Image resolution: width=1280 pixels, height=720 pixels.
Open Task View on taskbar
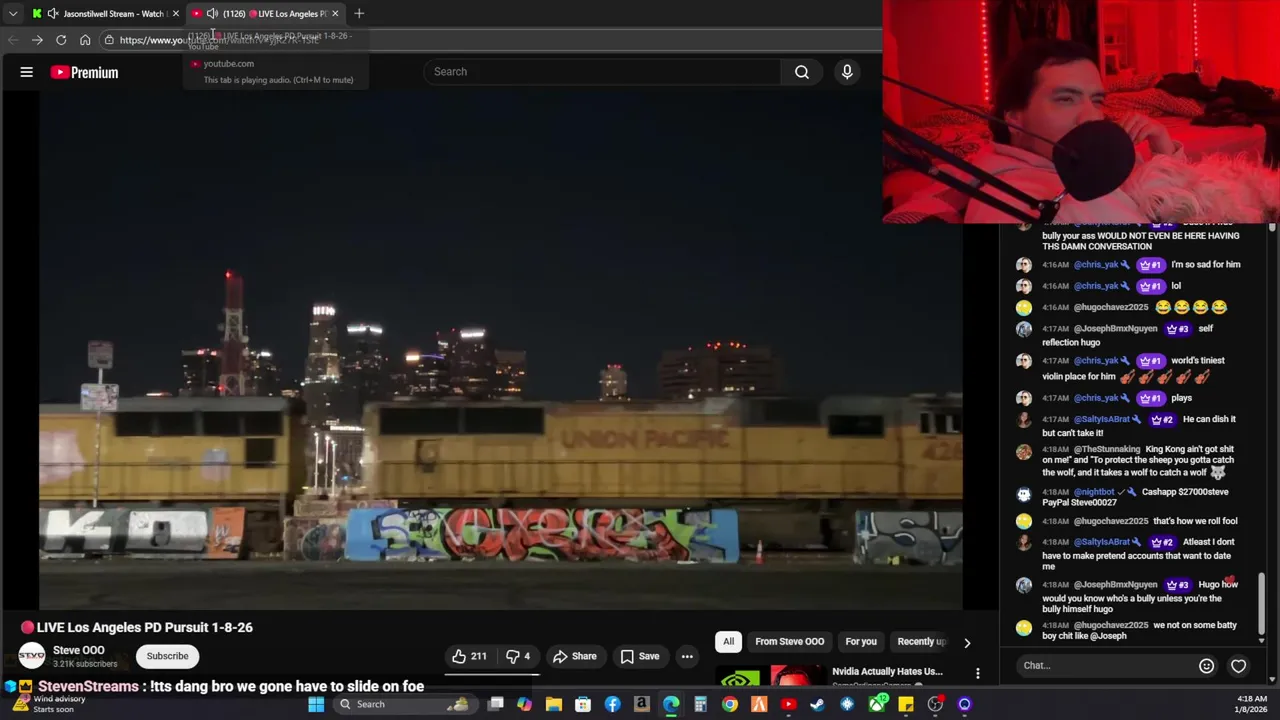point(495,704)
